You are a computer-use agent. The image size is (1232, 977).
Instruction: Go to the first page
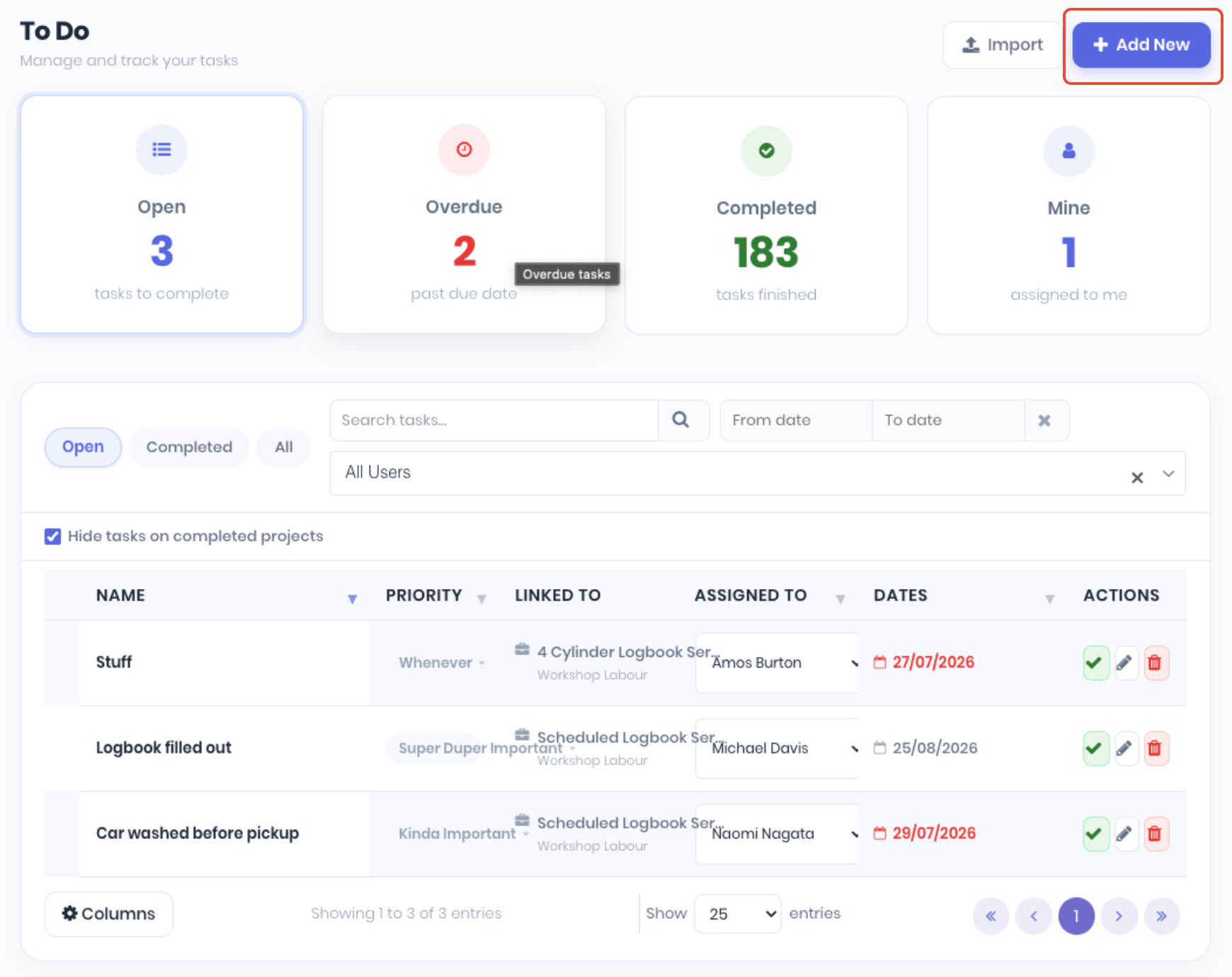(991, 916)
